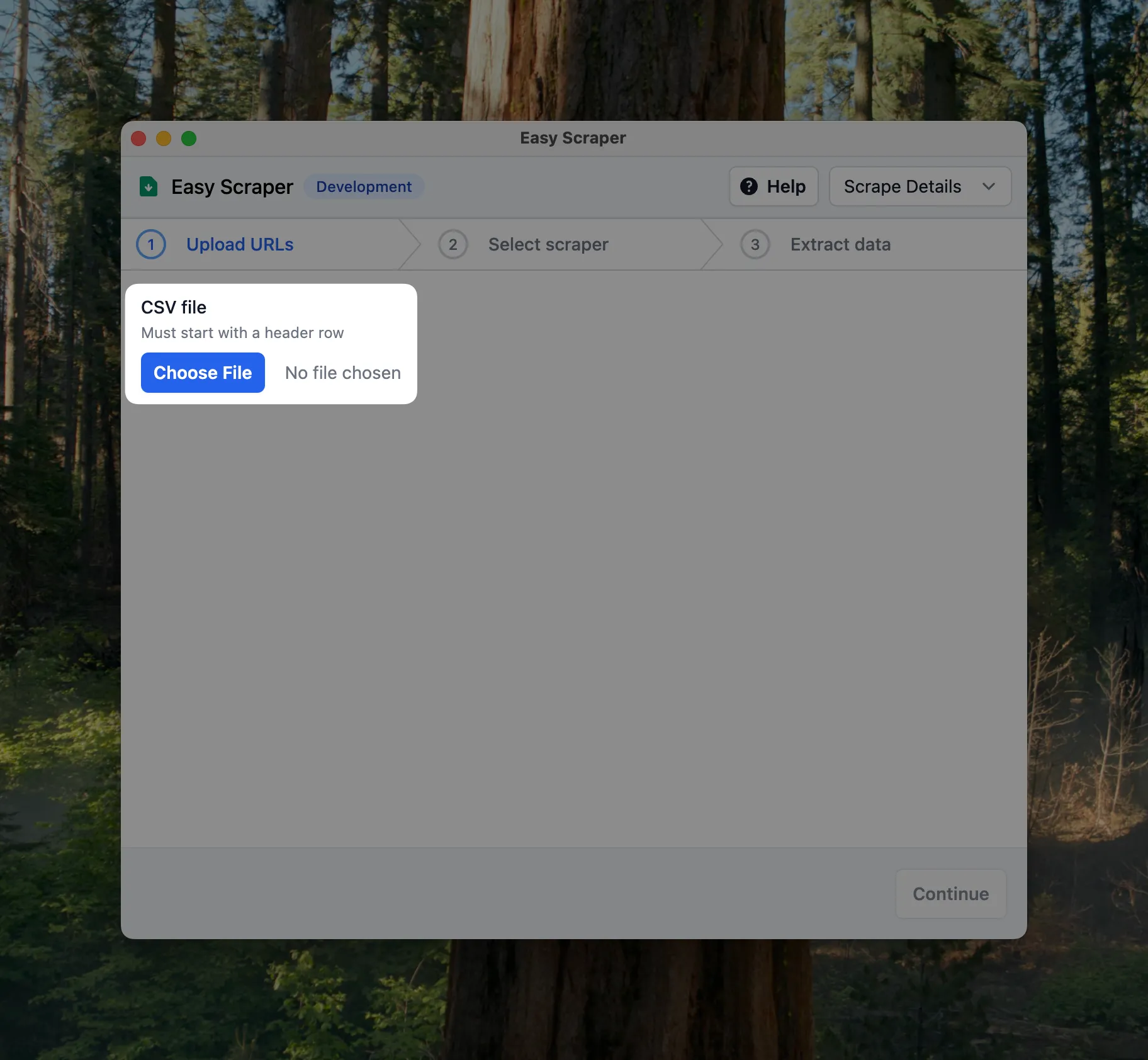Click the step 2 circle number
Image resolution: width=1148 pixels, height=1060 pixels.
point(453,245)
